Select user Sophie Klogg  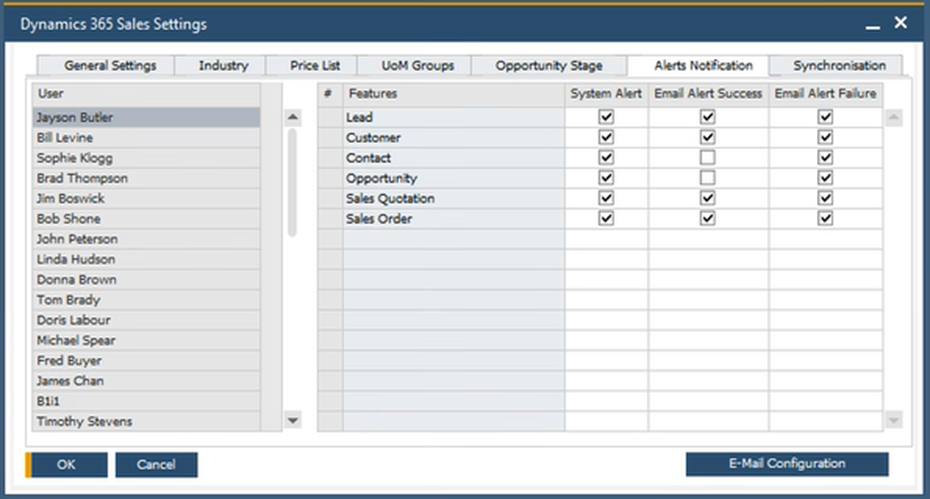tap(75, 158)
